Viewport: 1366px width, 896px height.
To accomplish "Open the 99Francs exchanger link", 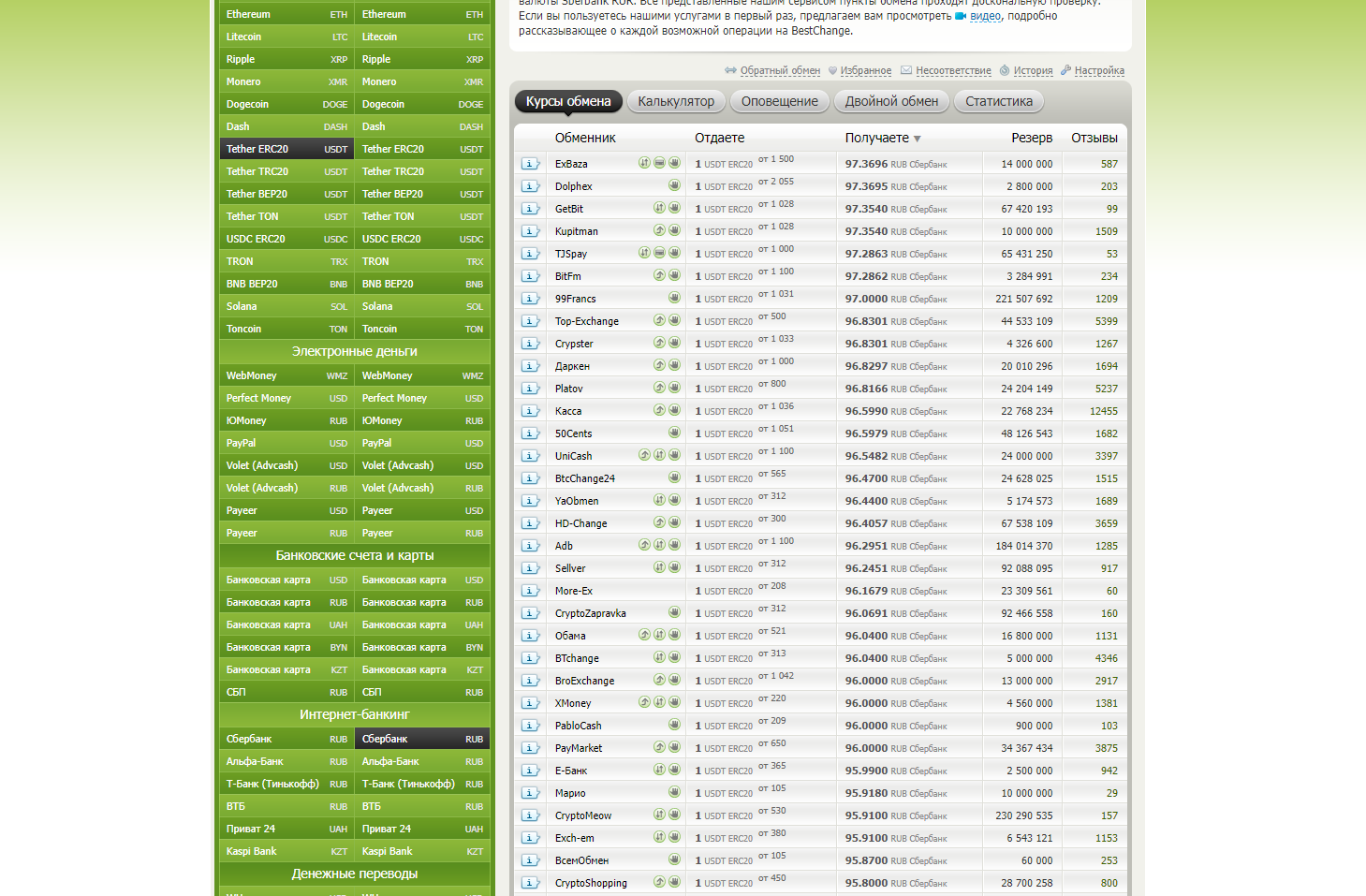I will pos(575,299).
